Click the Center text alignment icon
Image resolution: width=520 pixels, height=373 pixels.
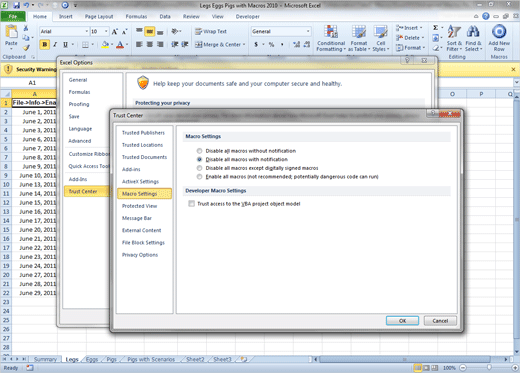[150, 44]
